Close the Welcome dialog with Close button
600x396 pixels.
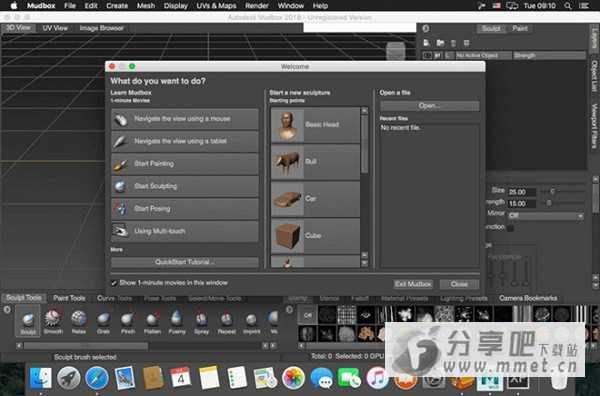click(x=459, y=284)
